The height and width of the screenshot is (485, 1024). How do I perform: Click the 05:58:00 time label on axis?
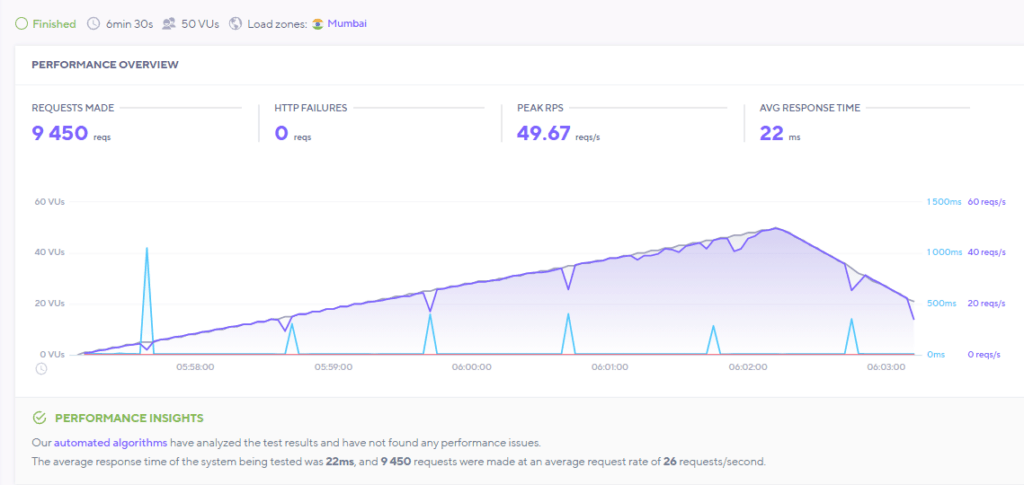(194, 367)
